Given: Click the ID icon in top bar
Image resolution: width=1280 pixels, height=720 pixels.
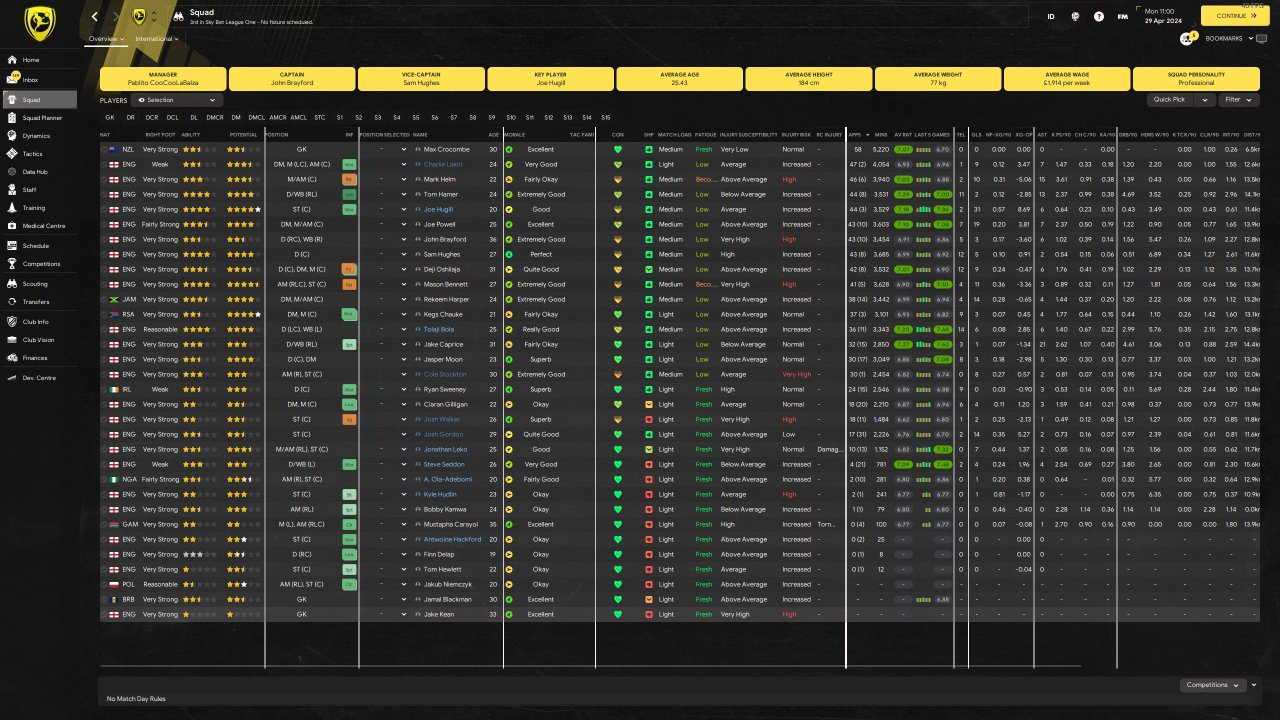Looking at the screenshot, I should tap(1051, 17).
